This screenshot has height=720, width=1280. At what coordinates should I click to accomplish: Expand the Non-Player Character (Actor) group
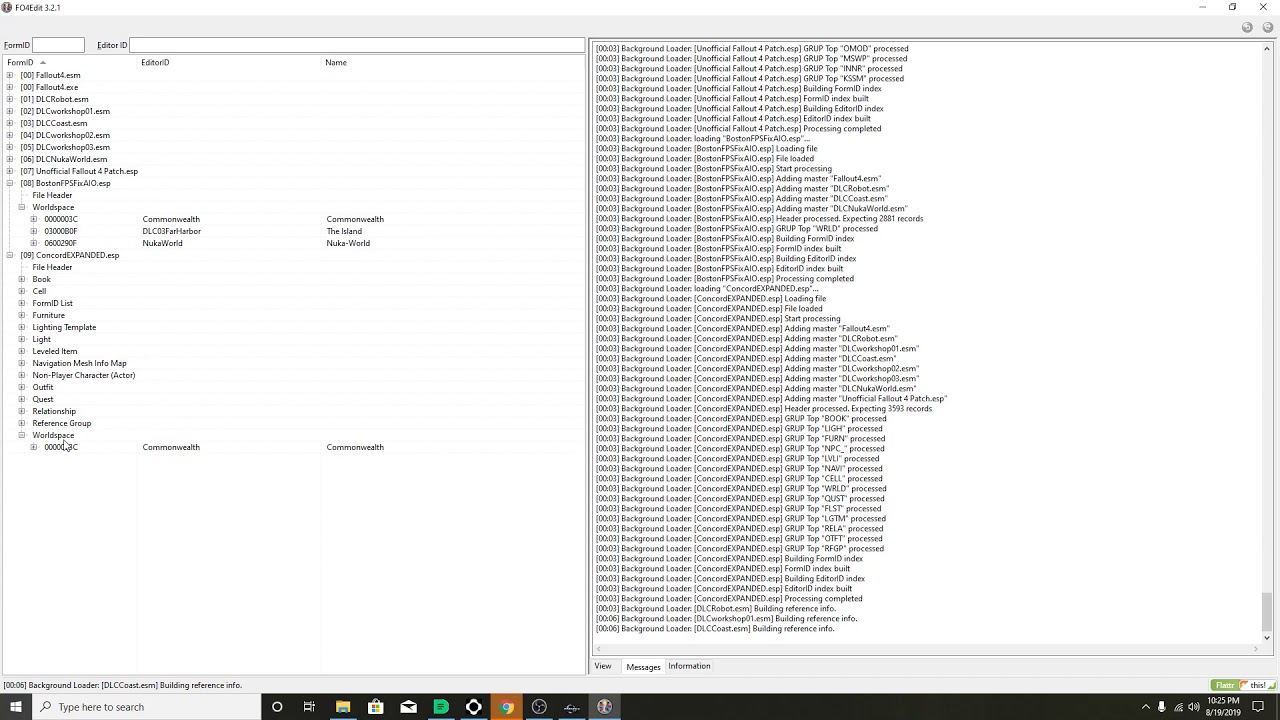pos(22,375)
